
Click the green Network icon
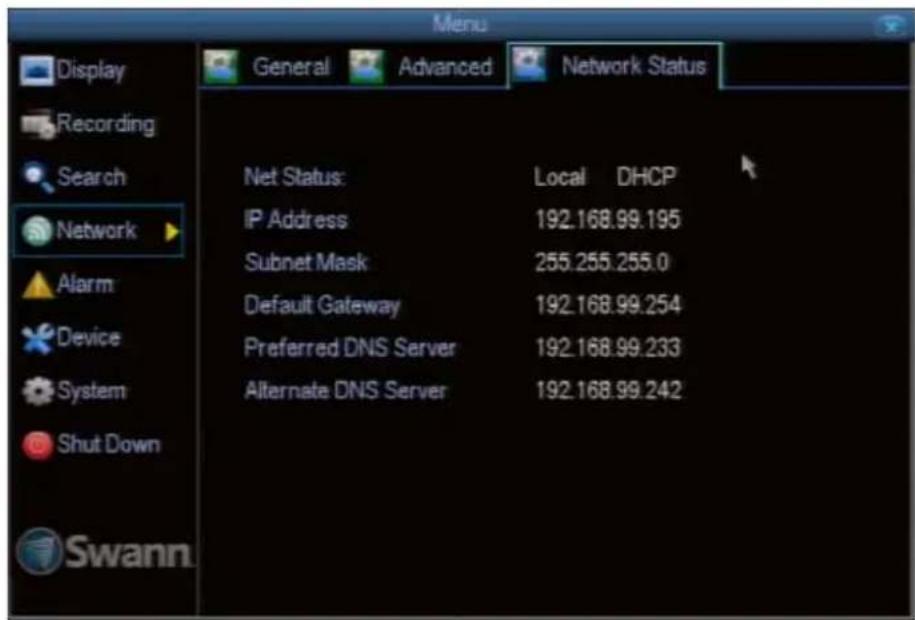coord(37,231)
